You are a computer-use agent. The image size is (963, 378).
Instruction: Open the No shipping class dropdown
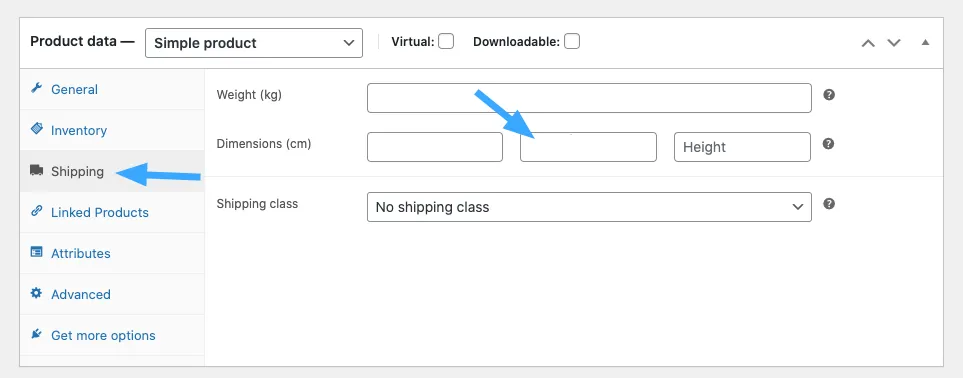tap(589, 207)
